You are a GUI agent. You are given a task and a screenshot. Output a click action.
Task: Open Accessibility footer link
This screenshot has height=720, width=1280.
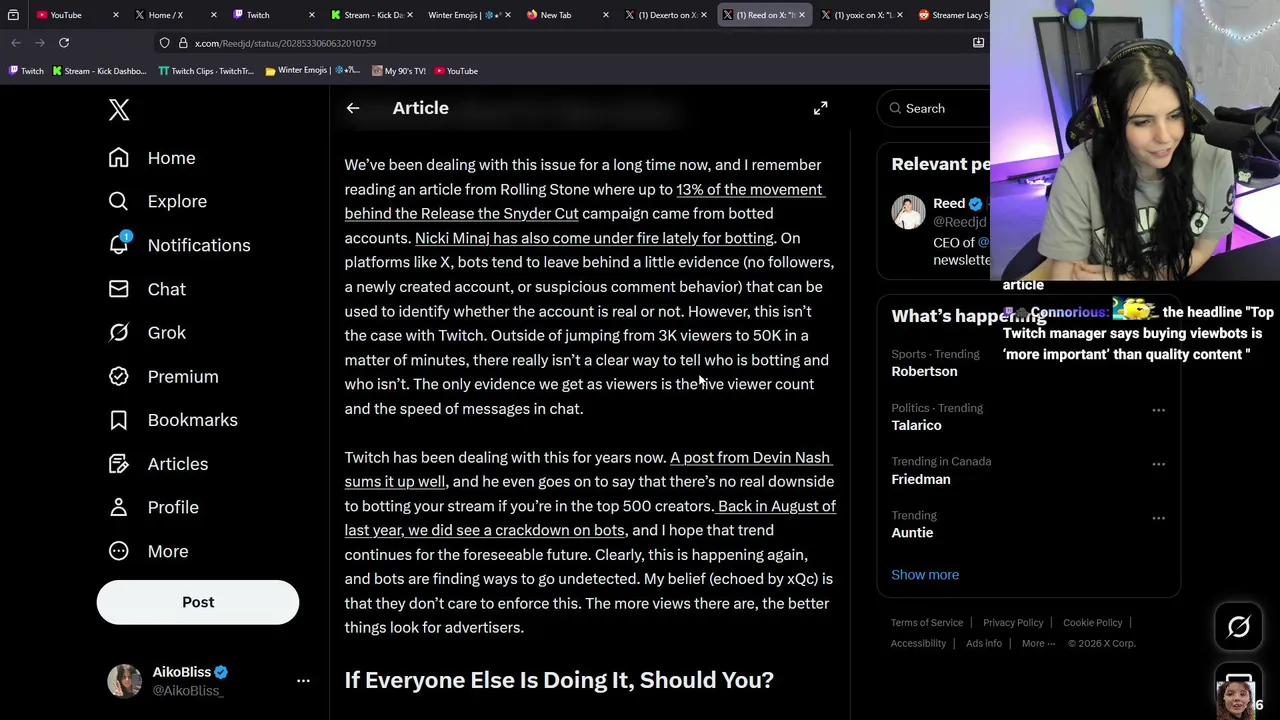pos(918,644)
